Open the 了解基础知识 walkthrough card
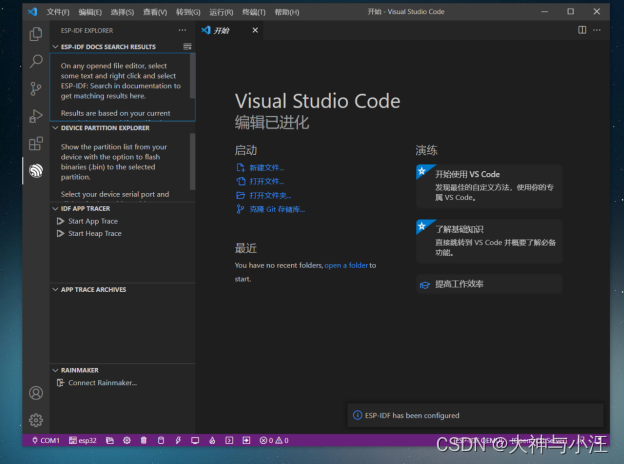The height and width of the screenshot is (464, 624). (489, 241)
